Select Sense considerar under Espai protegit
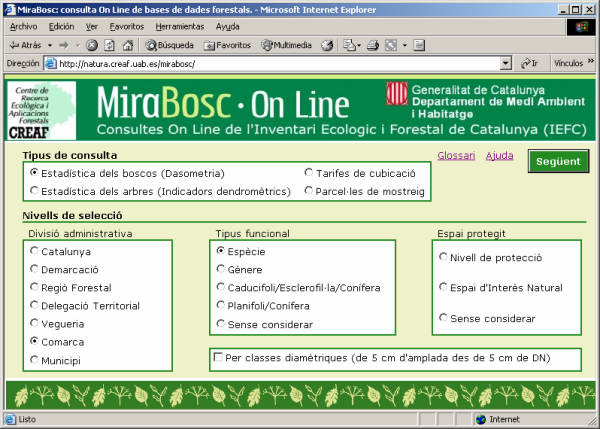The width and height of the screenshot is (600, 429). [443, 317]
